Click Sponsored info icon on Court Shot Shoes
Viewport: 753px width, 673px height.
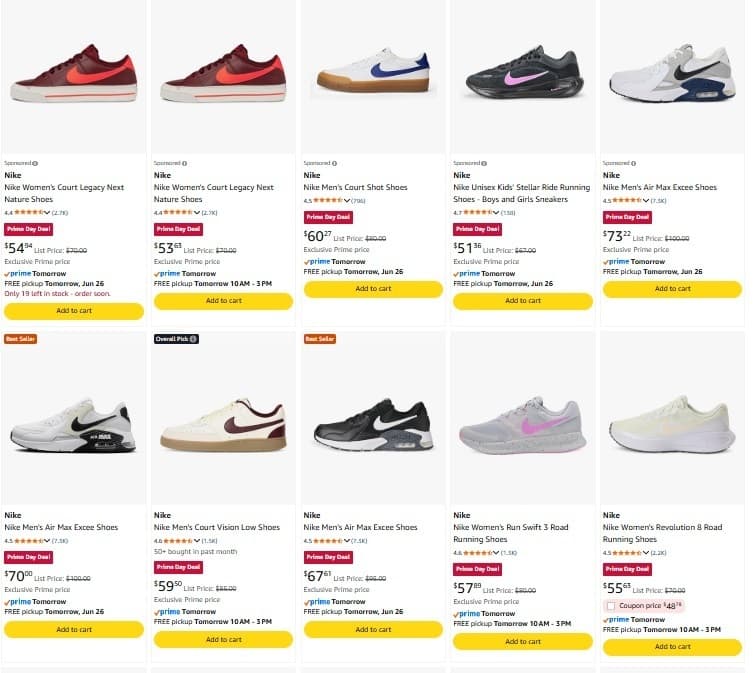pyautogui.click(x=335, y=163)
